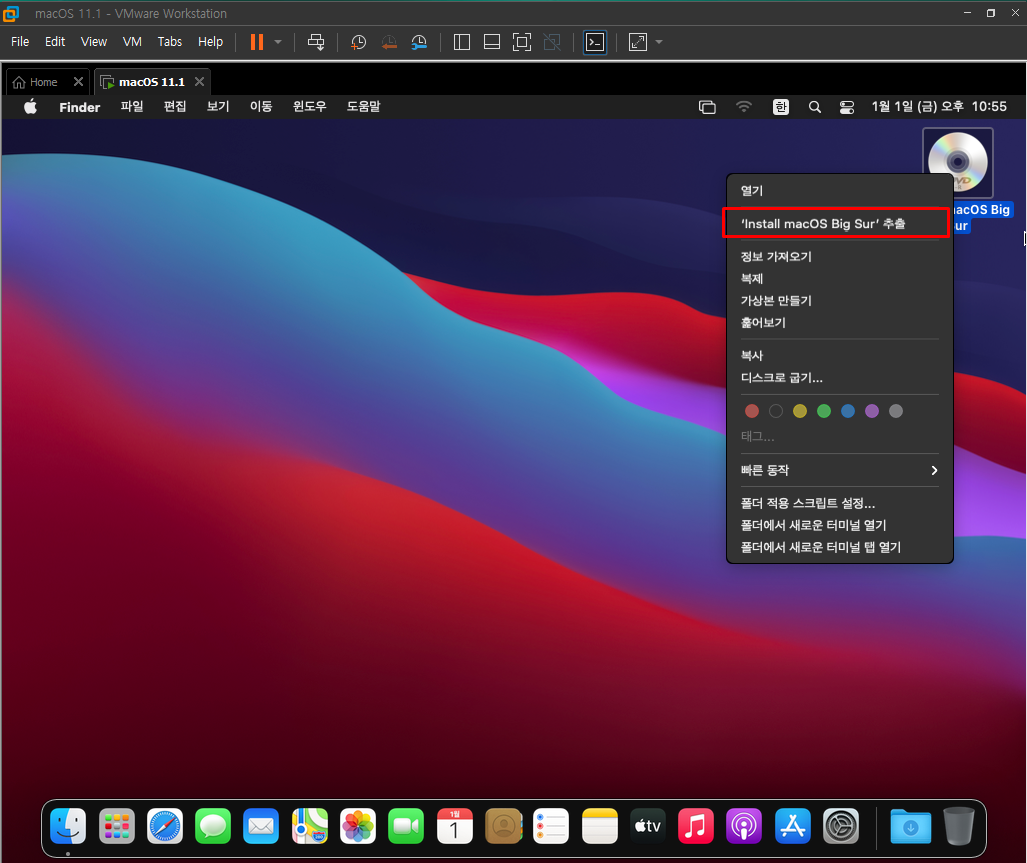The height and width of the screenshot is (863, 1027).
Task: Open the VMware Edit menu
Action: click(55, 41)
